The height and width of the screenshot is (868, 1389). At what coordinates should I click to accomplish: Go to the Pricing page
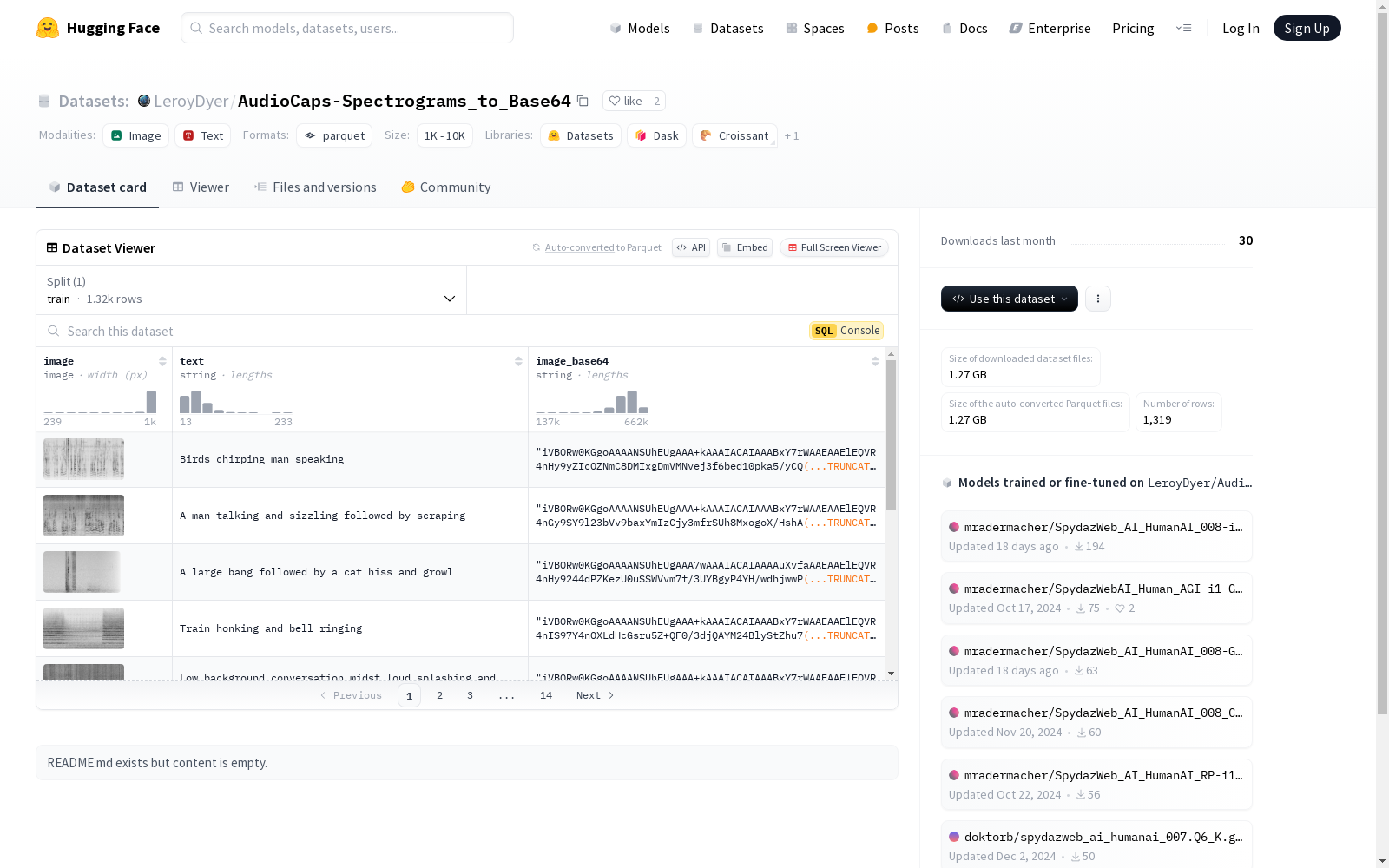(x=1133, y=28)
